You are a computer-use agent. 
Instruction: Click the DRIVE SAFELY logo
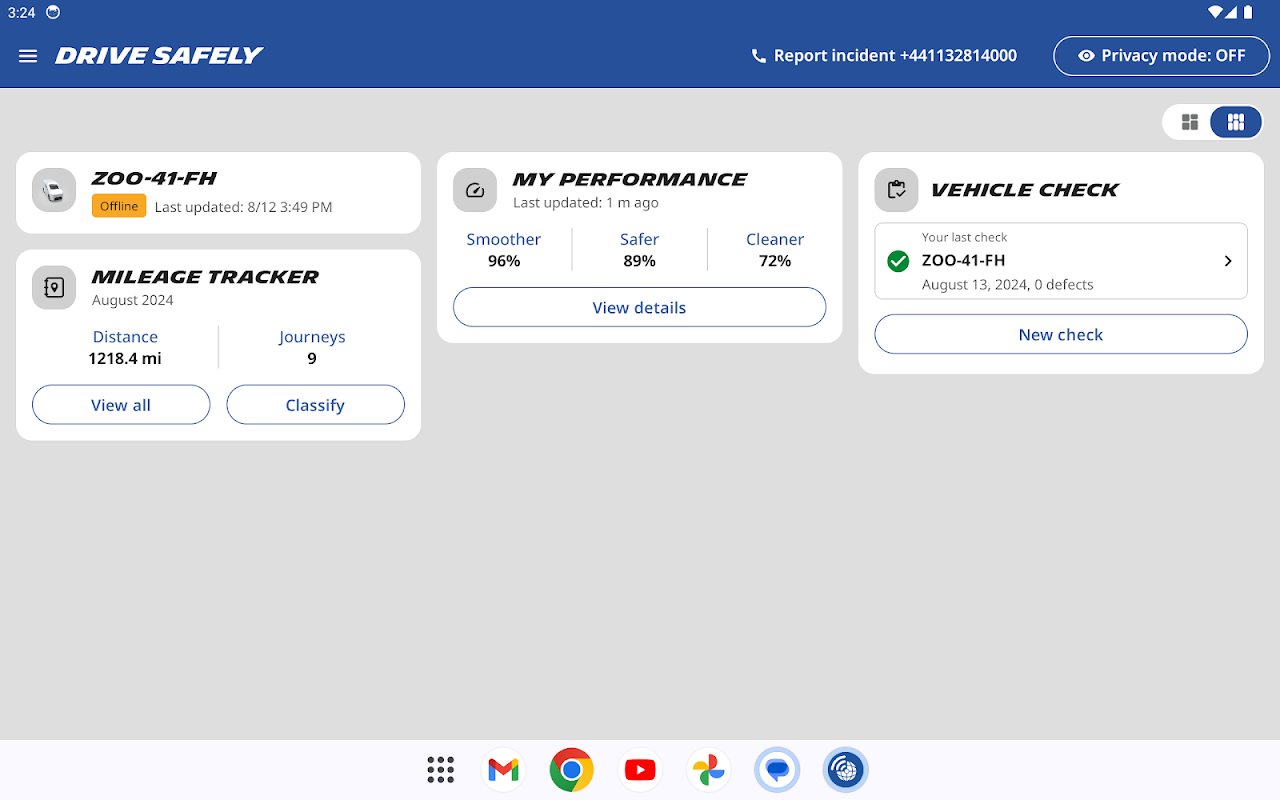pyautogui.click(x=159, y=56)
